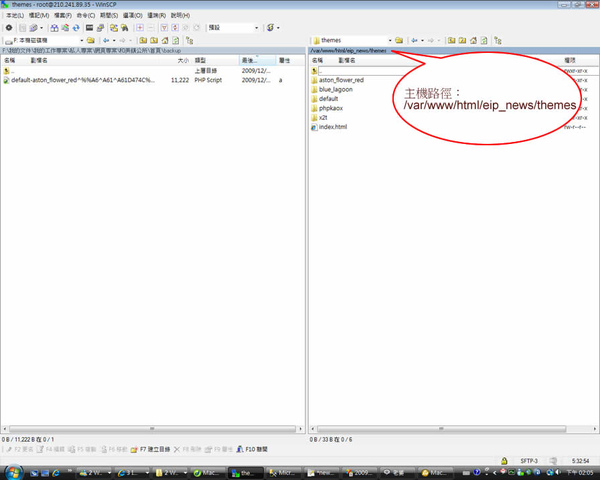Open the 說明(H) help menu

tap(180, 15)
